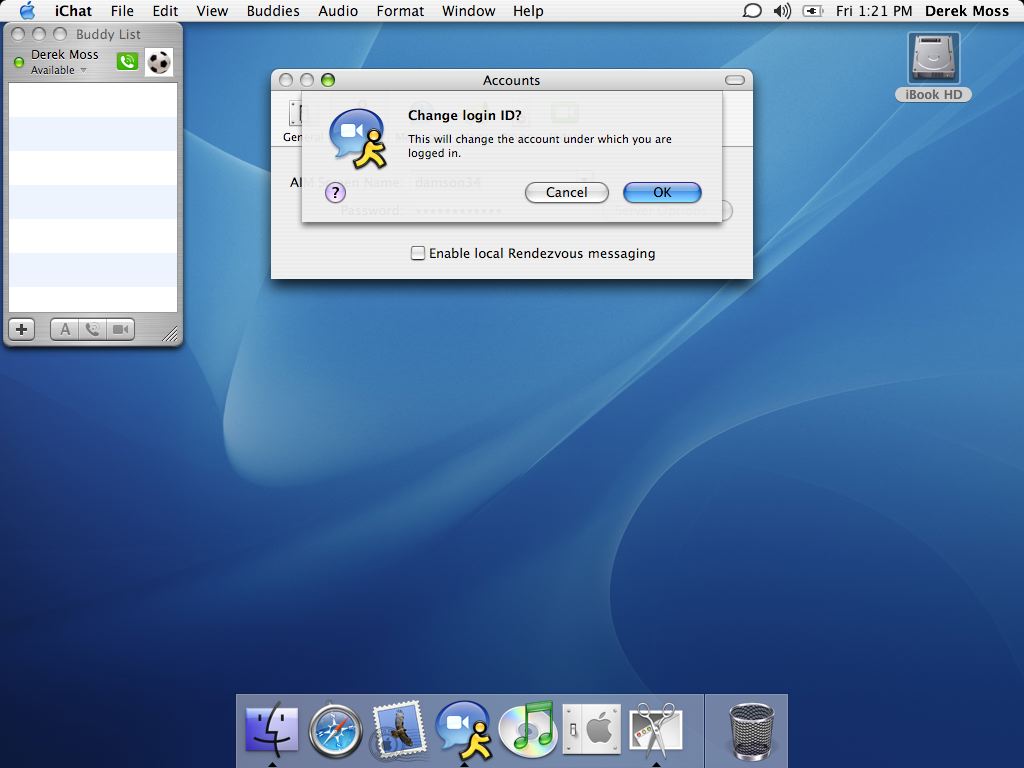1024x768 pixels.
Task: Open the Derek Moss user menu
Action: (x=967, y=11)
